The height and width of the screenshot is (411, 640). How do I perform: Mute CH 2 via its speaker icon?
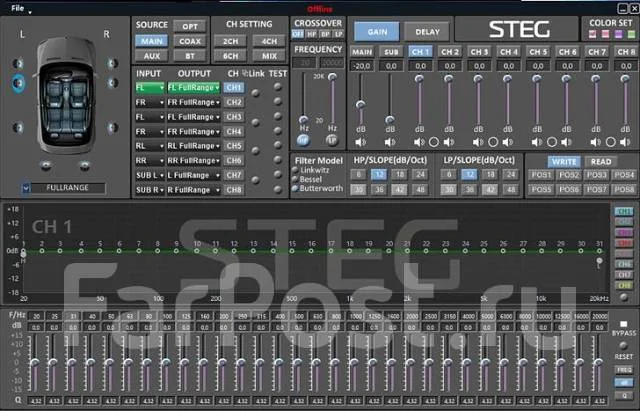[449, 142]
